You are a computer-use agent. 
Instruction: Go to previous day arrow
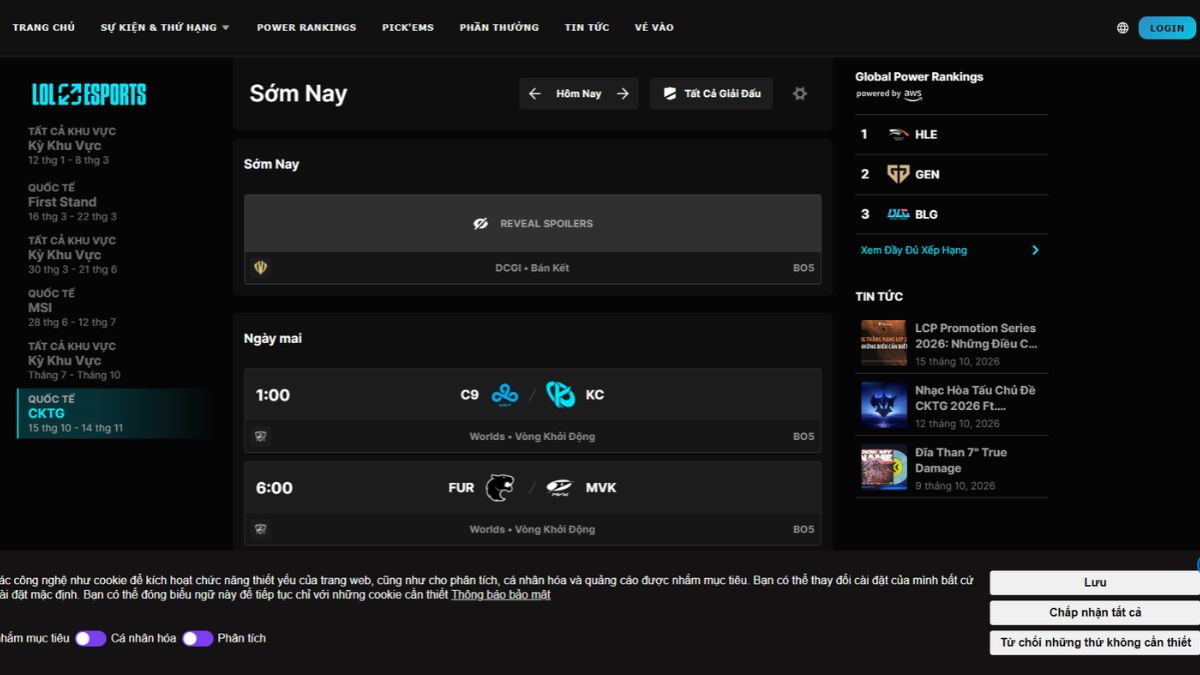535,94
